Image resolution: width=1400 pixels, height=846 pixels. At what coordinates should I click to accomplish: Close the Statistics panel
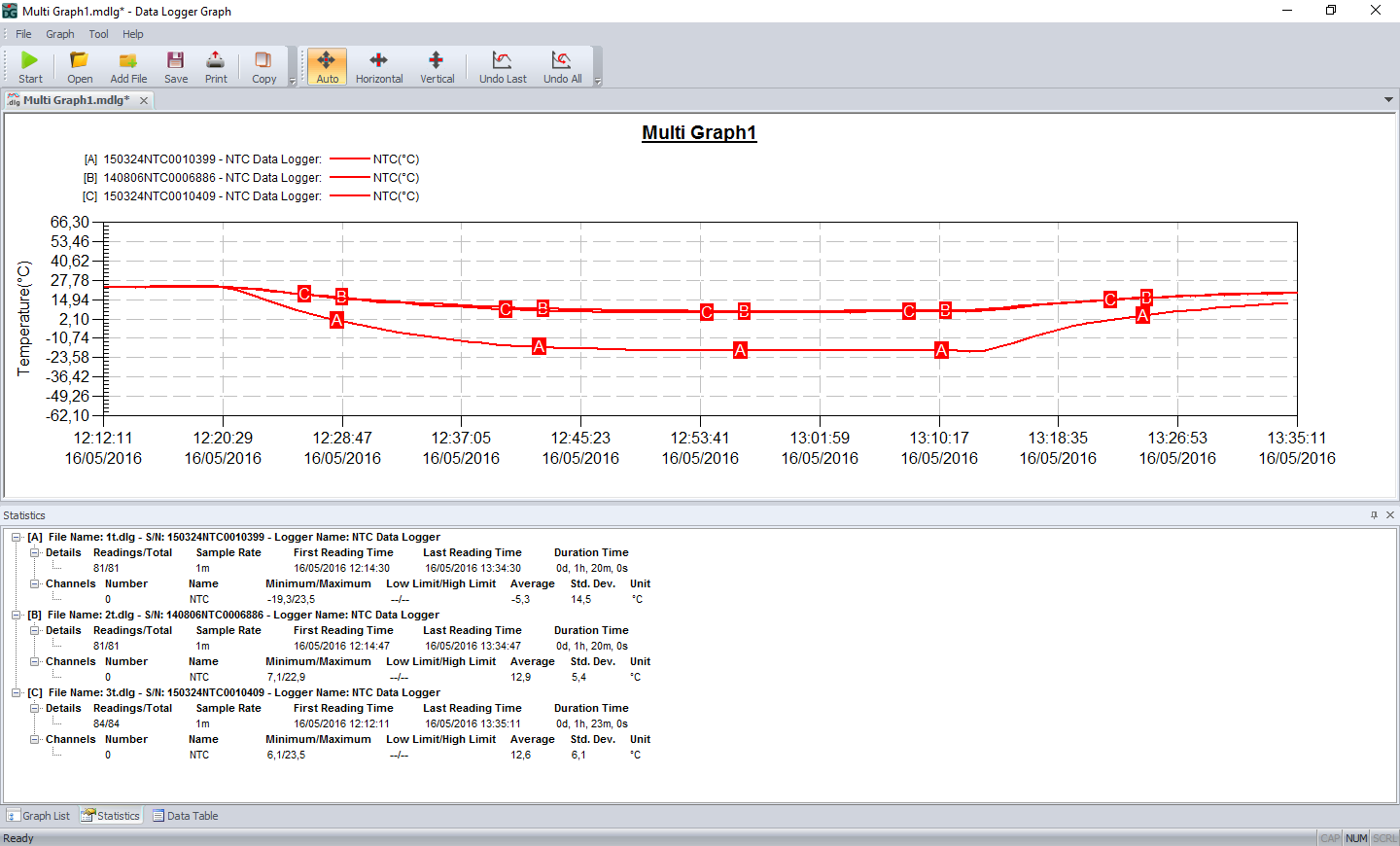(x=1389, y=514)
